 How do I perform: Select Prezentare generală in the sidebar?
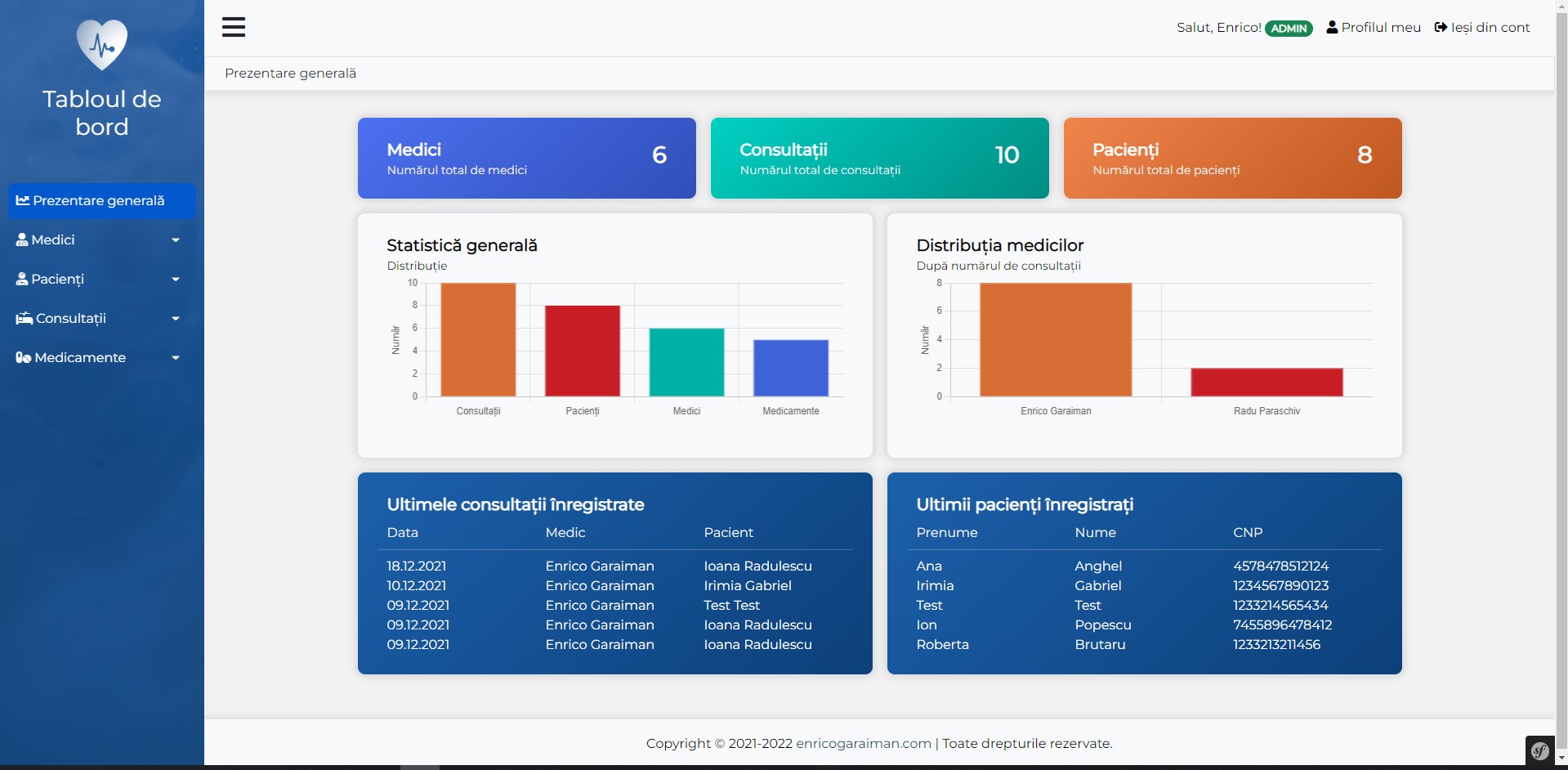[98, 199]
